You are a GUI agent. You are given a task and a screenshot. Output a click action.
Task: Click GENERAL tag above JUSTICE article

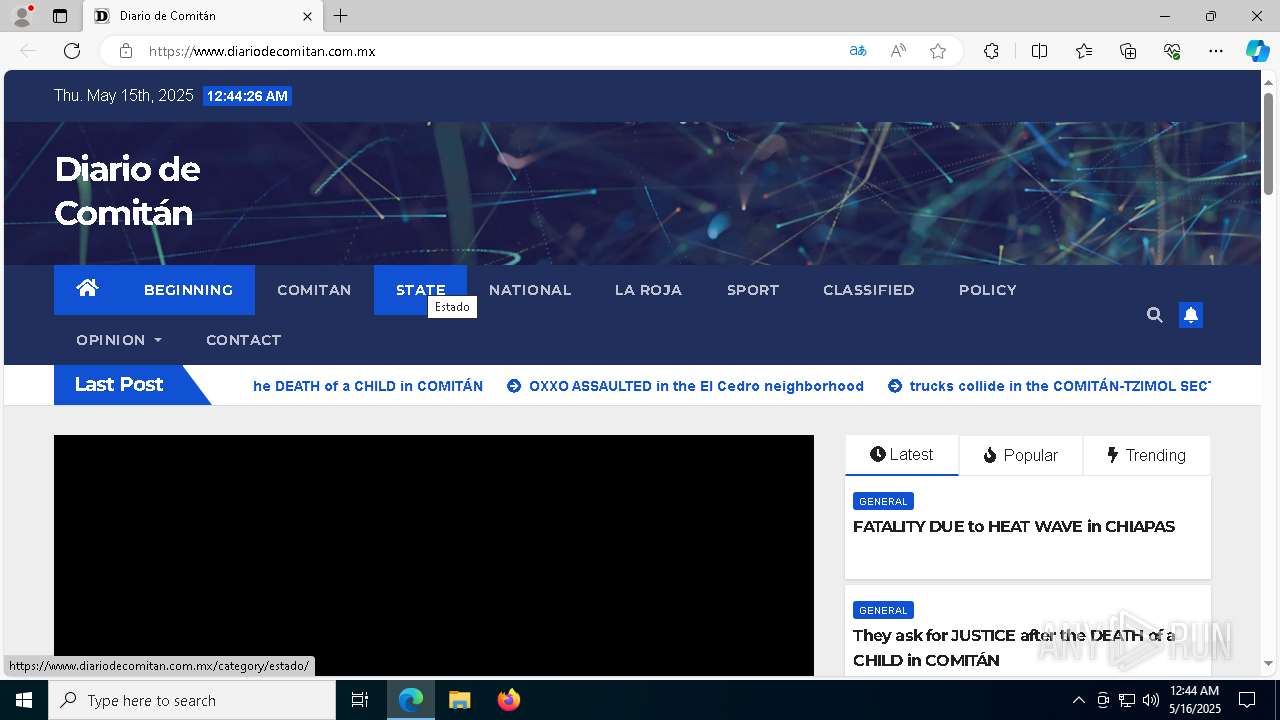click(883, 610)
